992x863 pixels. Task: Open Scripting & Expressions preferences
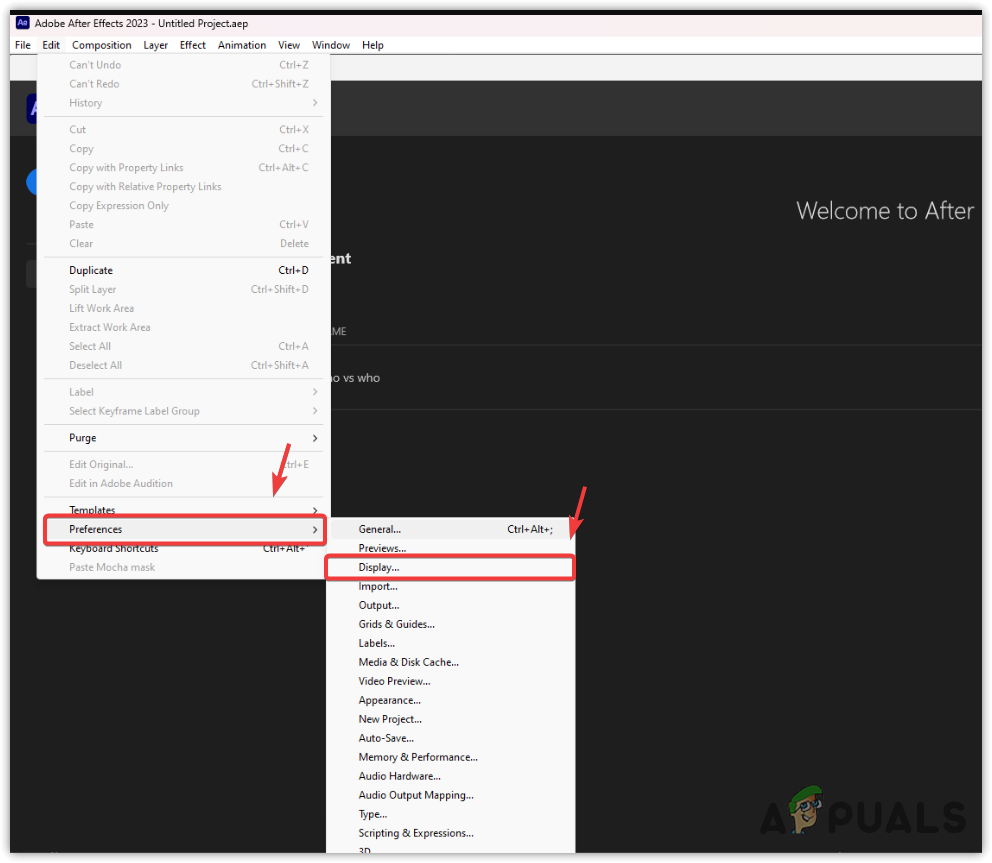point(450,833)
